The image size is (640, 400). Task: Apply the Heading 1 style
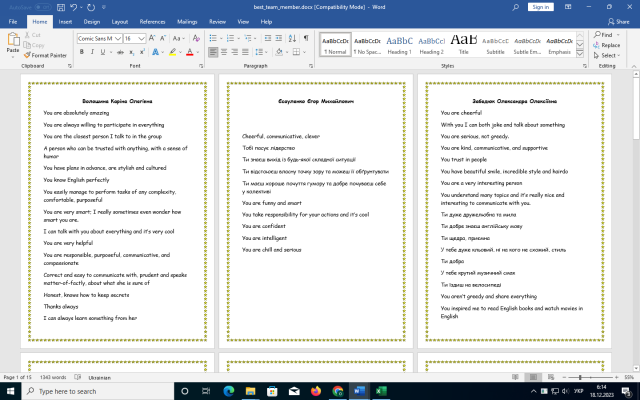[399, 44]
